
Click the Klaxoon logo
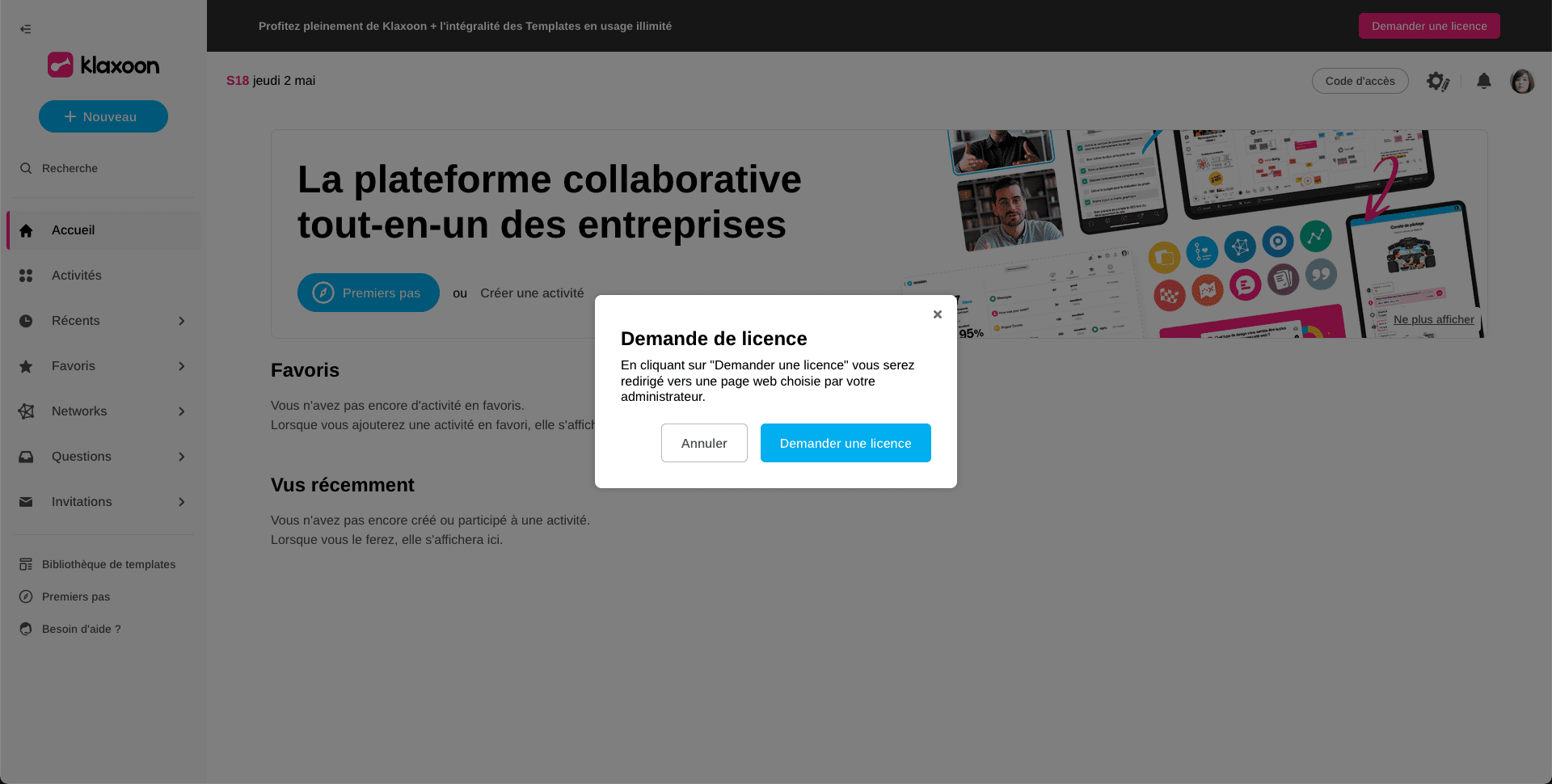(103, 65)
